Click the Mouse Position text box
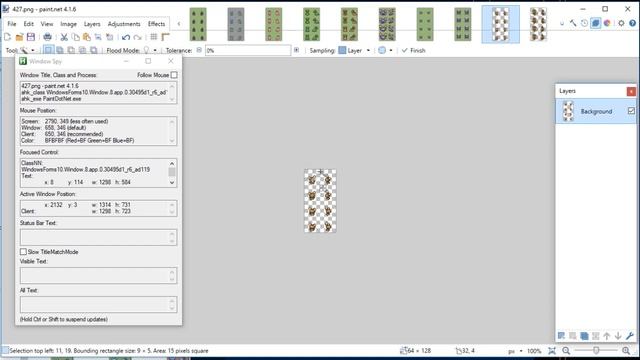 pyautogui.click(x=98, y=131)
